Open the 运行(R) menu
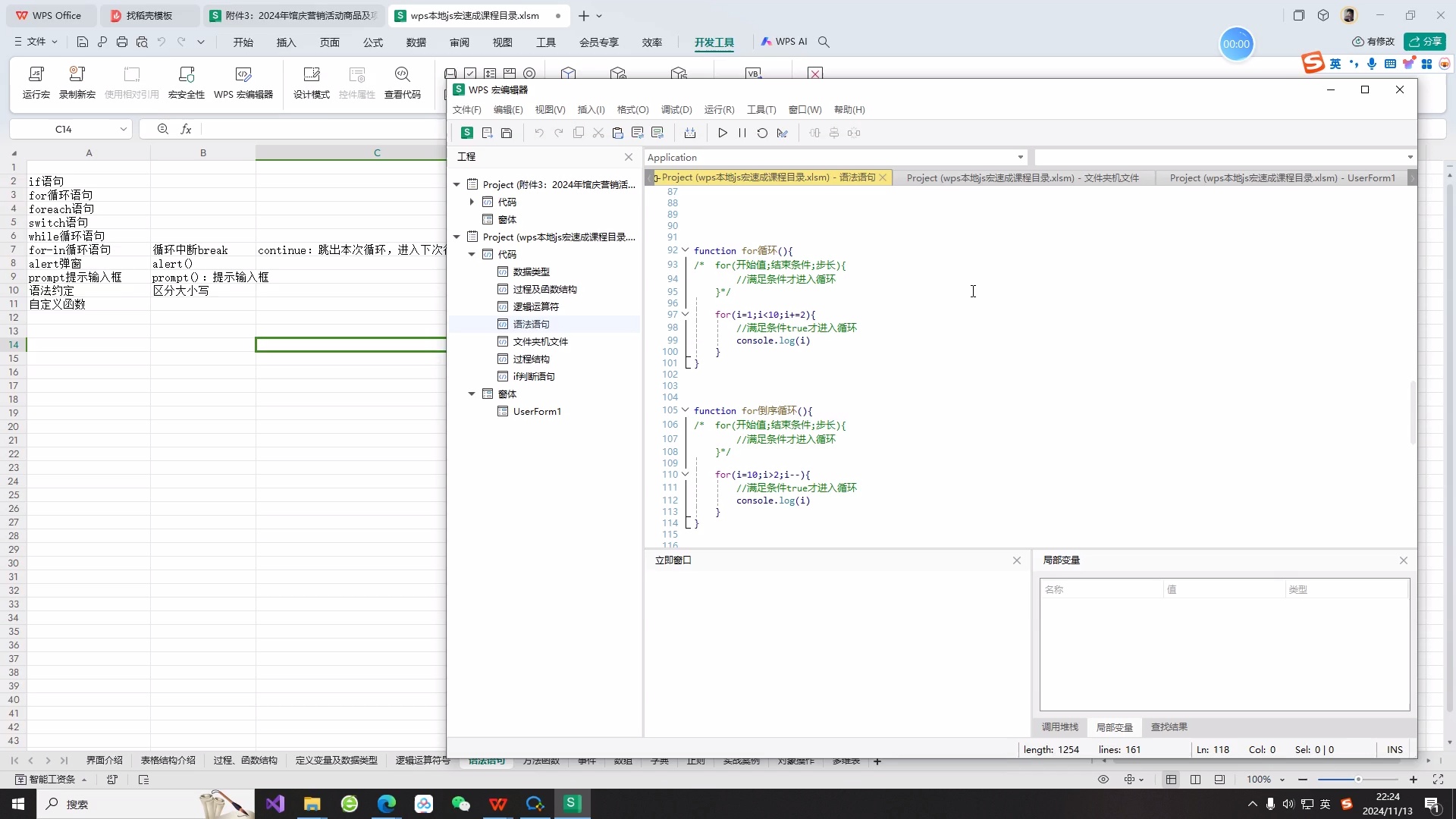This screenshot has width=1456, height=819. 718,109
